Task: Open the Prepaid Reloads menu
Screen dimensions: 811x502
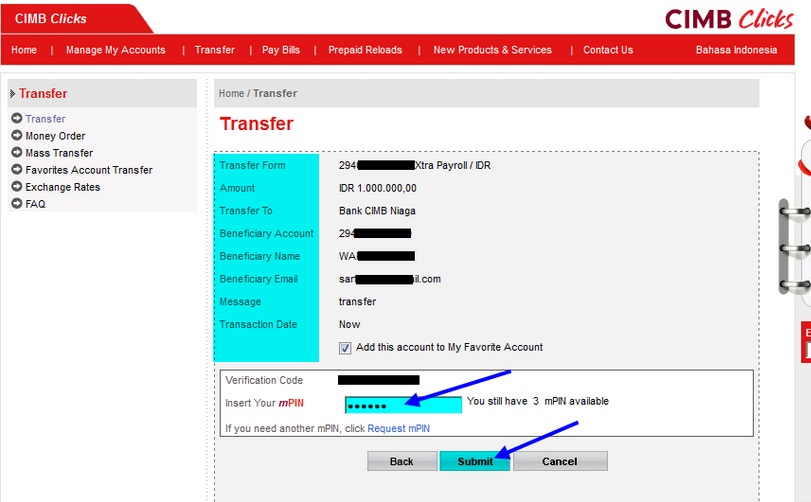Action: click(365, 50)
